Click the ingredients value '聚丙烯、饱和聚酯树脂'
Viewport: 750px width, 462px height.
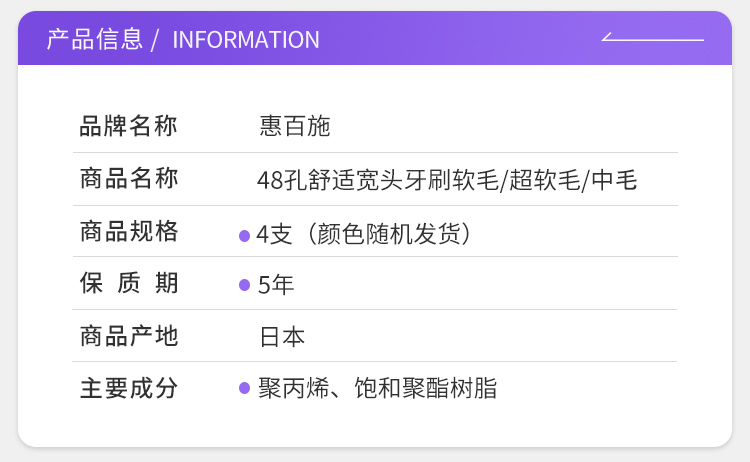(378, 388)
